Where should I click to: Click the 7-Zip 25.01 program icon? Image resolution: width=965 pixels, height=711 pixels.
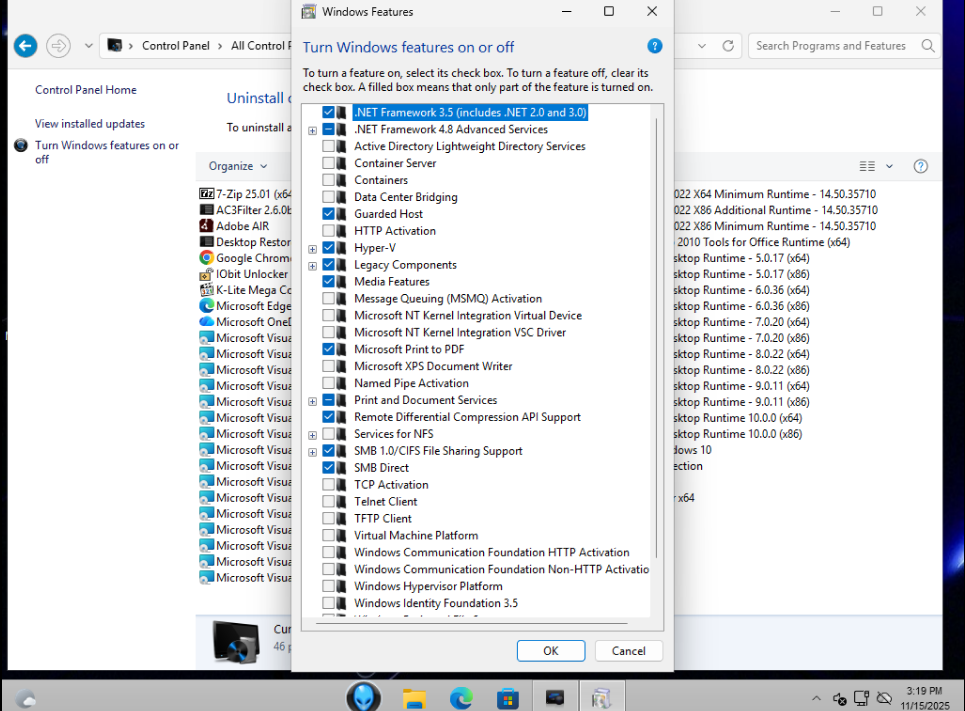pyautogui.click(x=207, y=194)
